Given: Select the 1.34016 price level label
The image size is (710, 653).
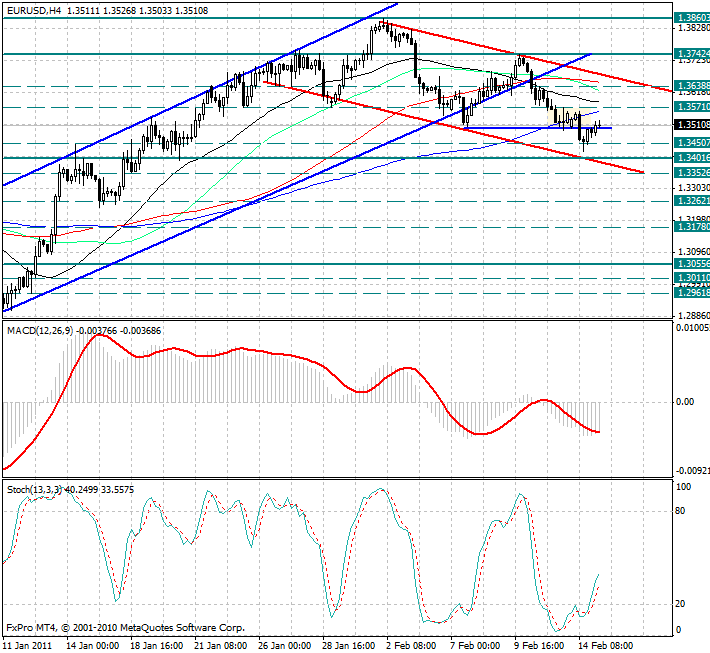Looking at the screenshot, I should [x=692, y=157].
